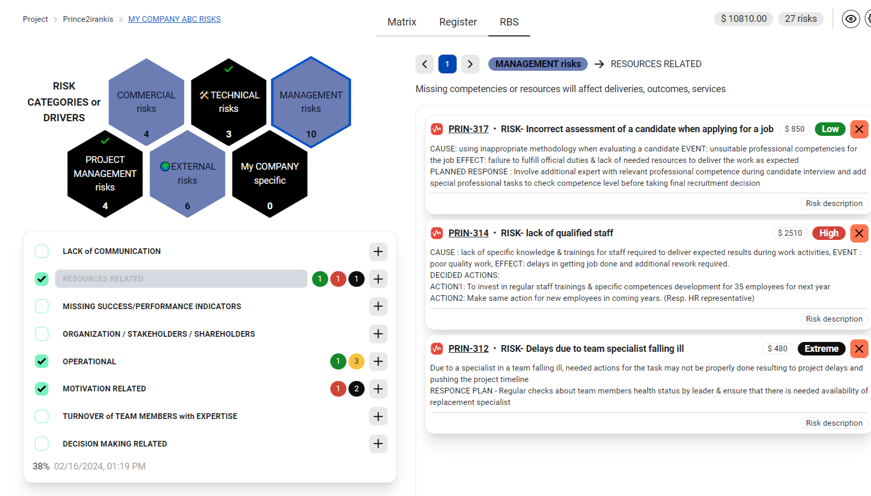Click plus button for ORGANIZATION / STAKEHOLDERS row
871x496 pixels.
click(378, 334)
